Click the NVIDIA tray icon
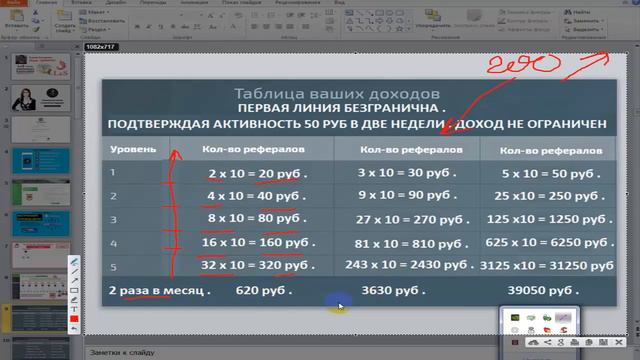The height and width of the screenshot is (360, 640). pos(515,317)
